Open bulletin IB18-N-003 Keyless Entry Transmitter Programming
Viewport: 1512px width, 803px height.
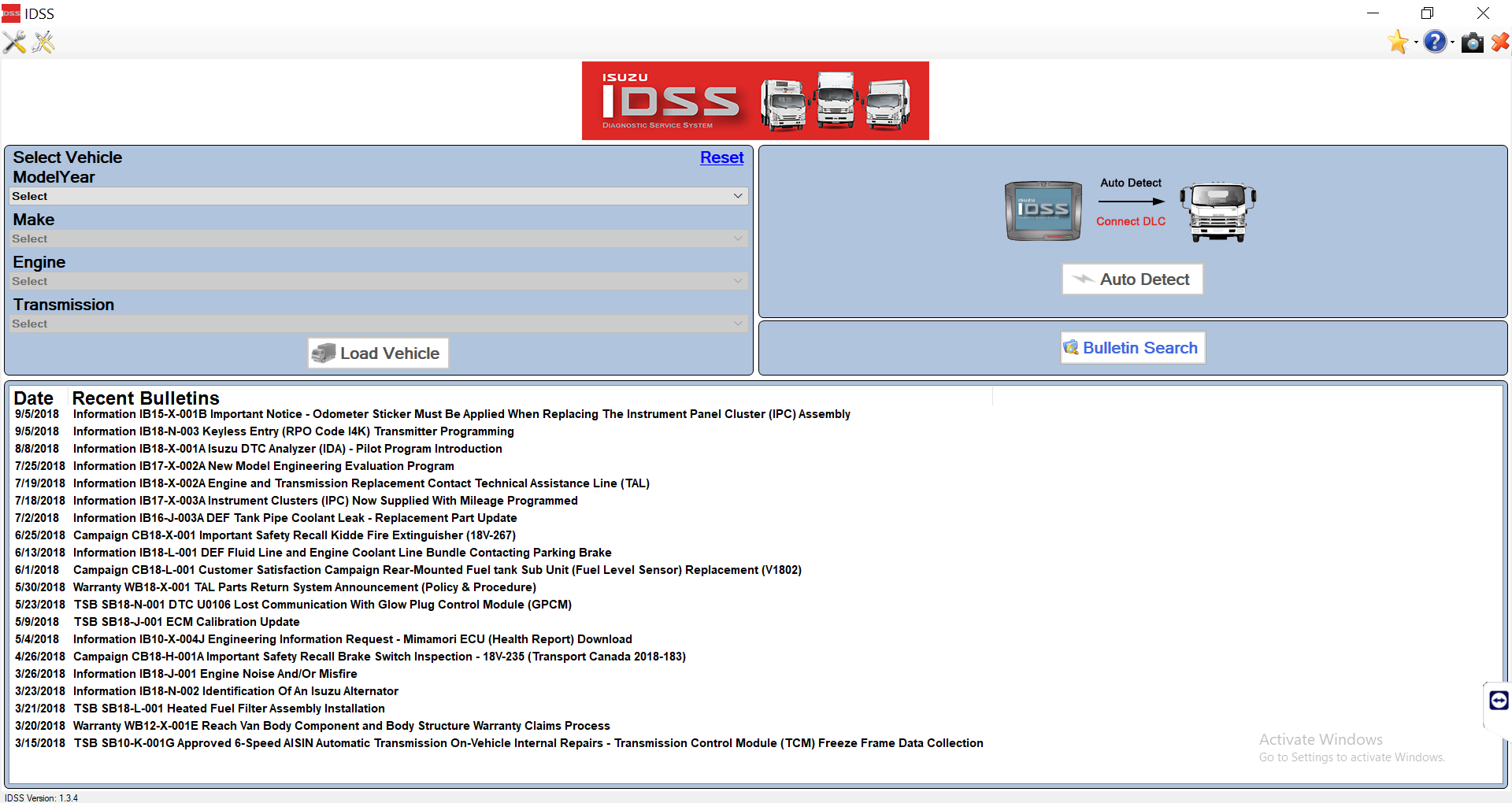293,431
